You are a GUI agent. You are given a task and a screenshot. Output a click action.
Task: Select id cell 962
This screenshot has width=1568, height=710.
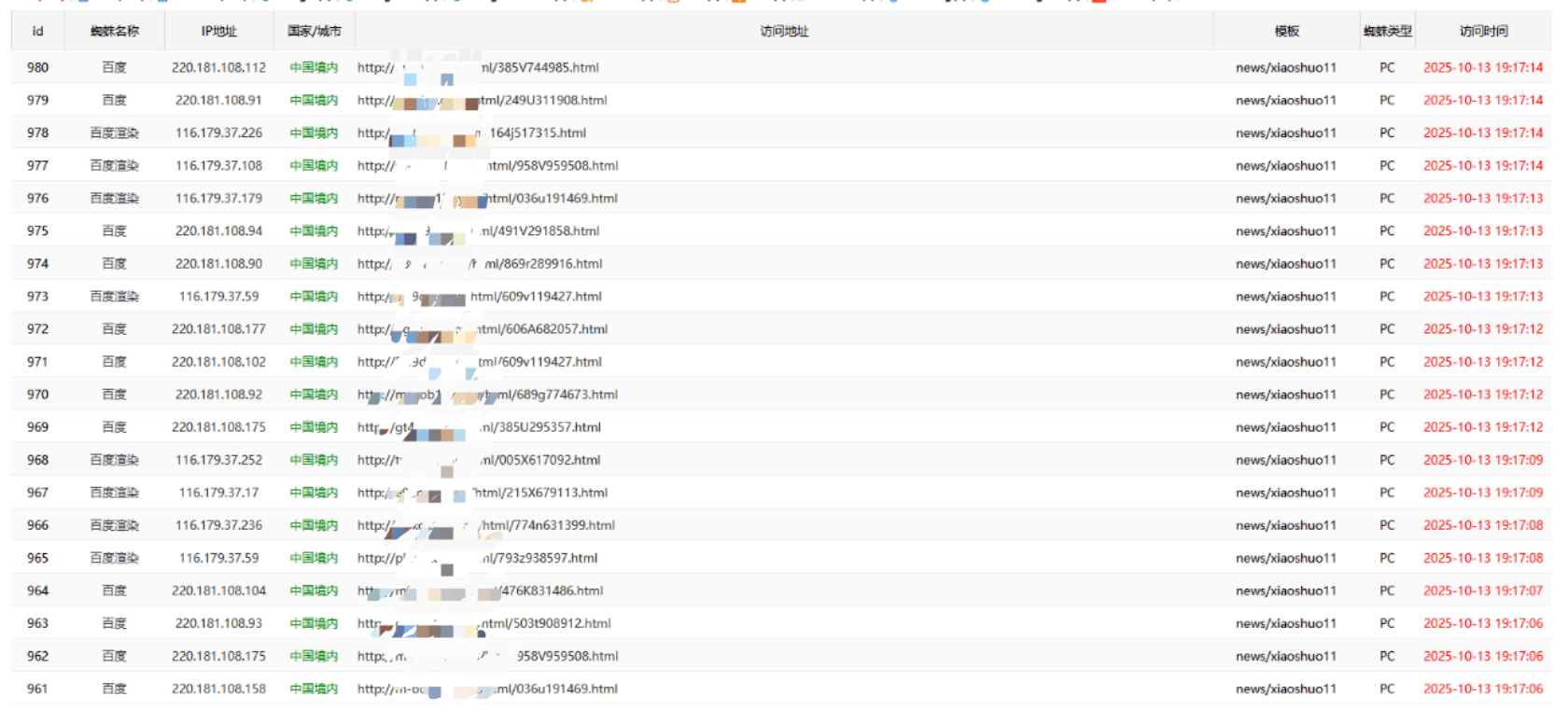coord(37,656)
